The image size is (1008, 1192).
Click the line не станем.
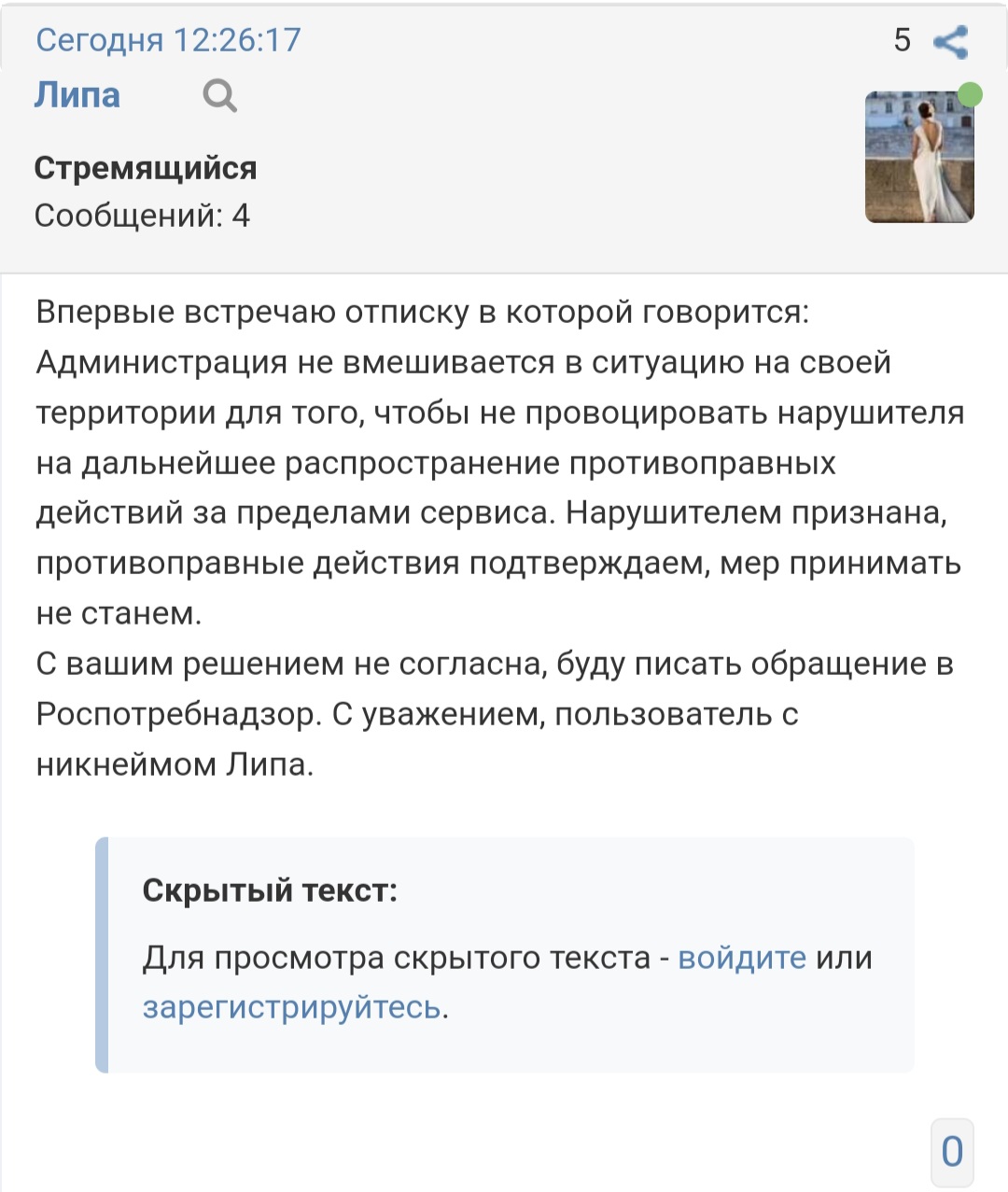pos(119,614)
